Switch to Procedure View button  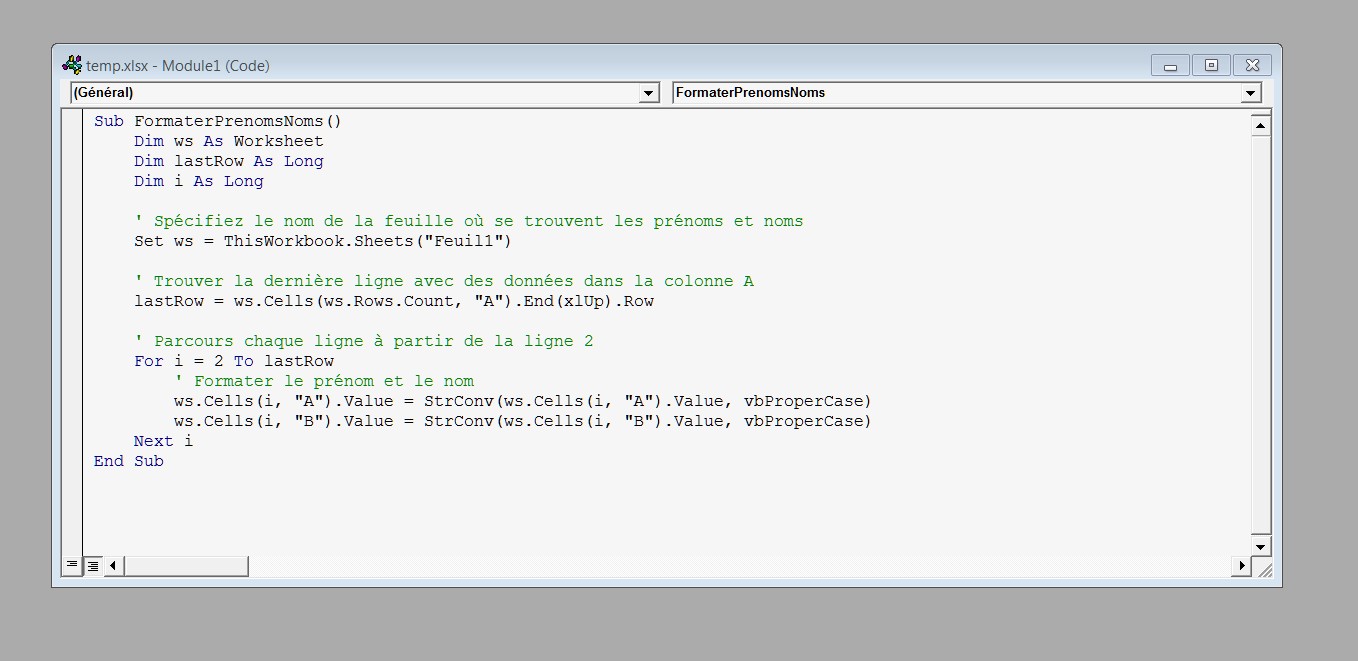tap(72, 566)
